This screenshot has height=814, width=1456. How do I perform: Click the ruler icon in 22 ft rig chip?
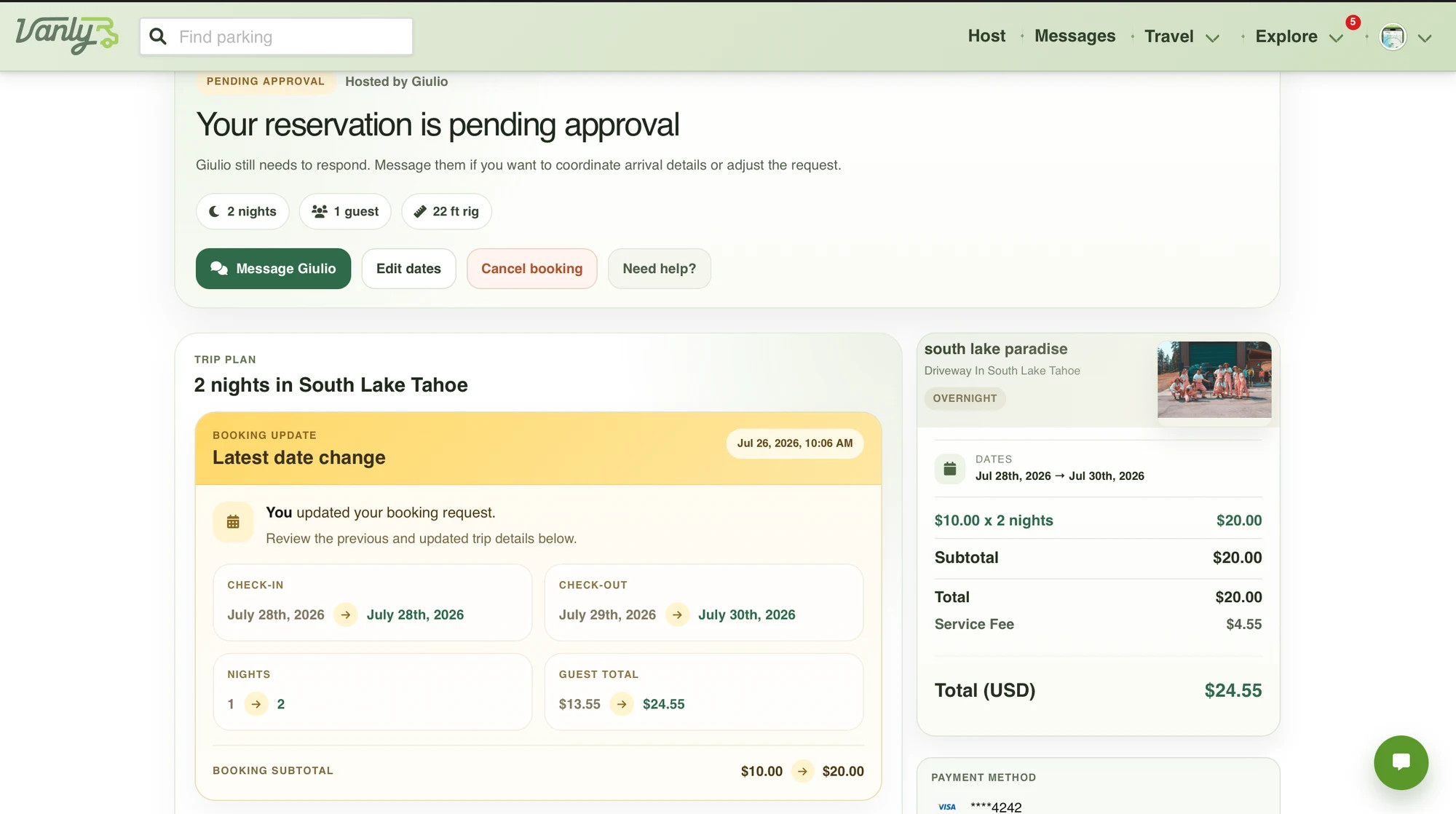pyautogui.click(x=420, y=211)
